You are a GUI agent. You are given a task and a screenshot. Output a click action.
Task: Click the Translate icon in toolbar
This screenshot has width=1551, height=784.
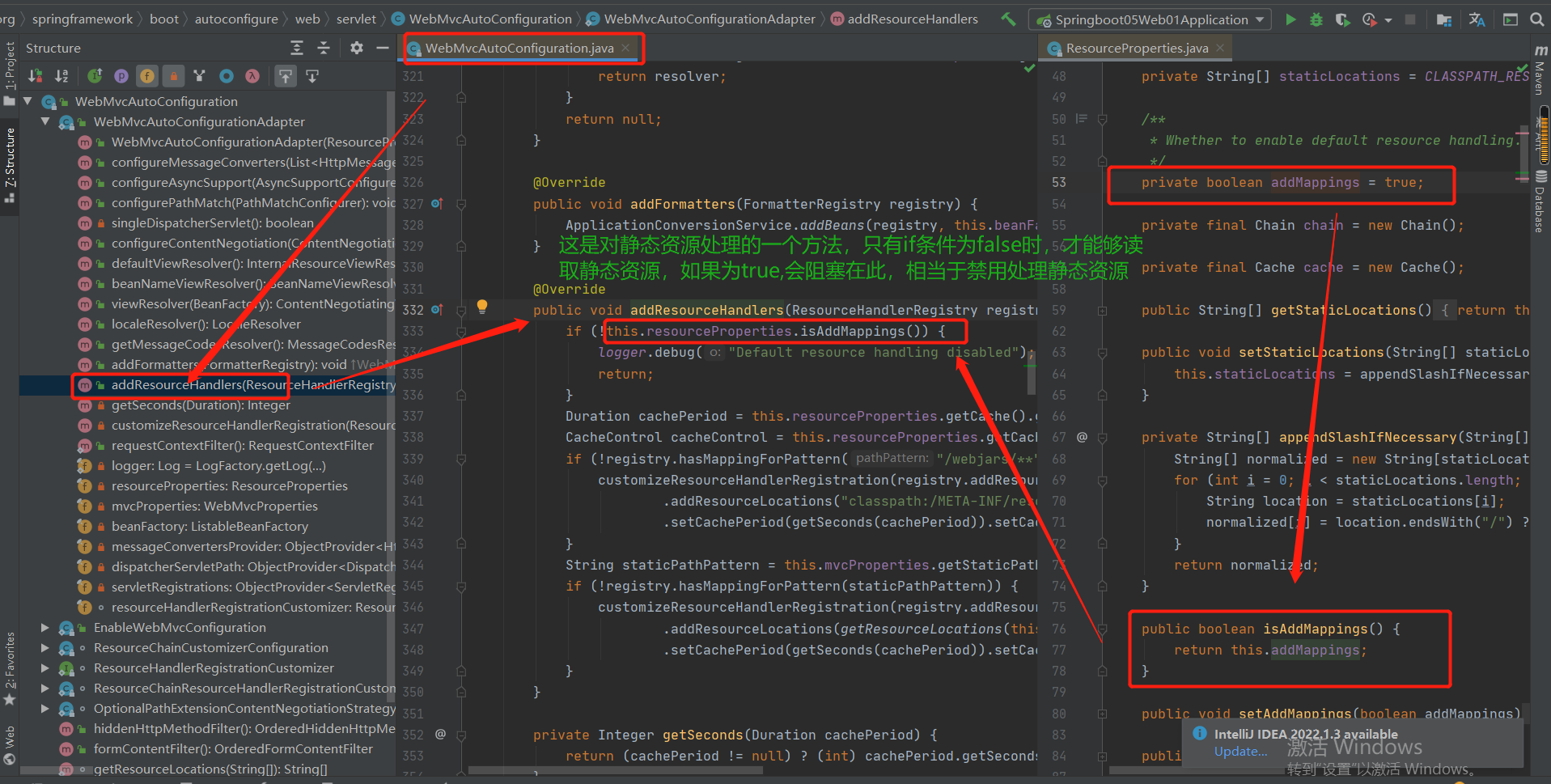[1477, 19]
